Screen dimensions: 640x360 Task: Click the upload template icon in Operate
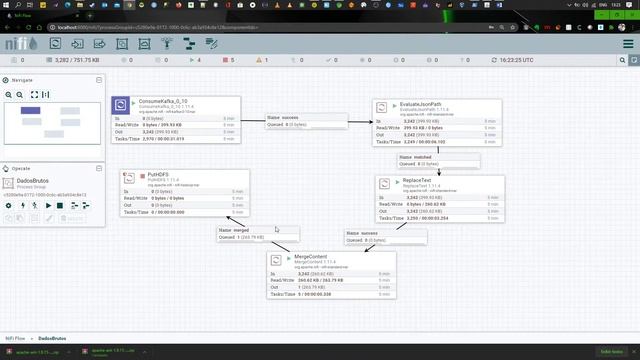tap(86, 206)
